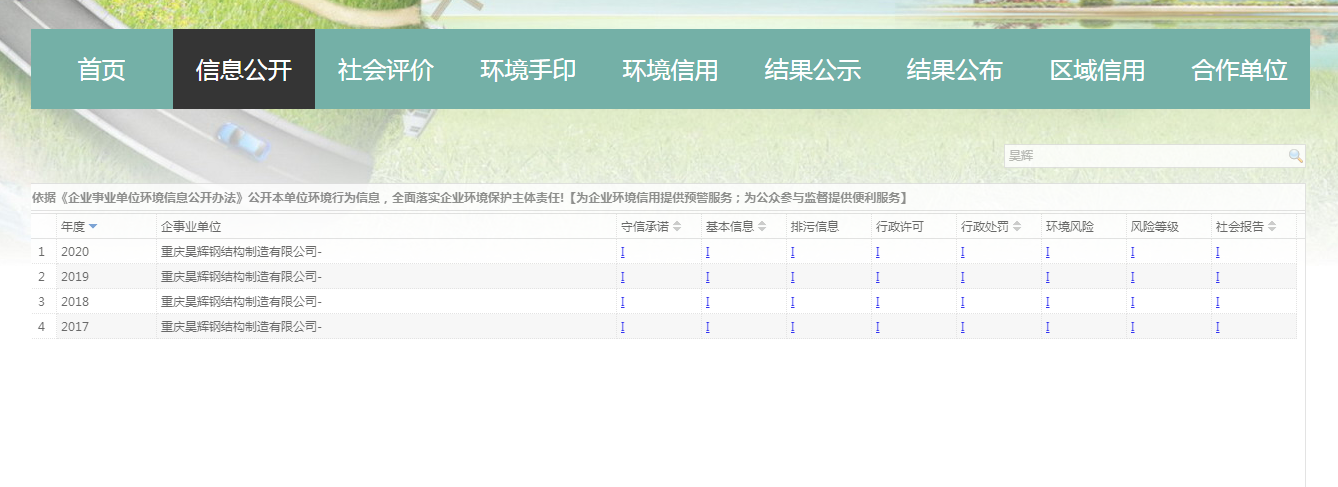Select the 信息公开 navigation tab
The width and height of the screenshot is (1338, 487).
(244, 70)
